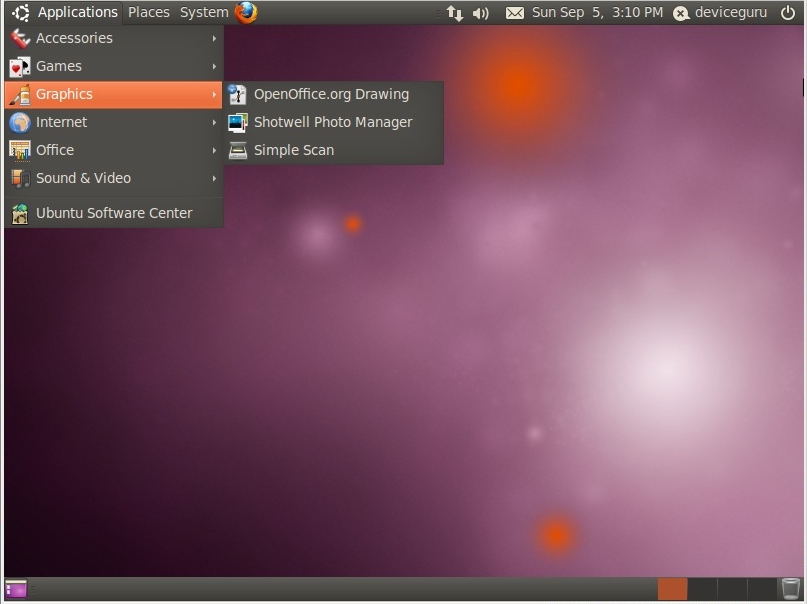Open the deviceguru user status menu
The height and width of the screenshot is (604, 807).
click(x=731, y=12)
